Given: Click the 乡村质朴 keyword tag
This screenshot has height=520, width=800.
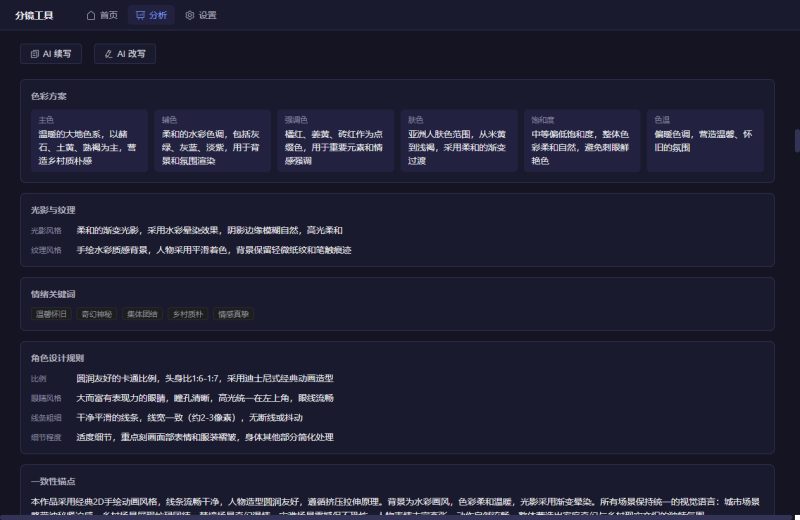Looking at the screenshot, I should pos(186,314).
